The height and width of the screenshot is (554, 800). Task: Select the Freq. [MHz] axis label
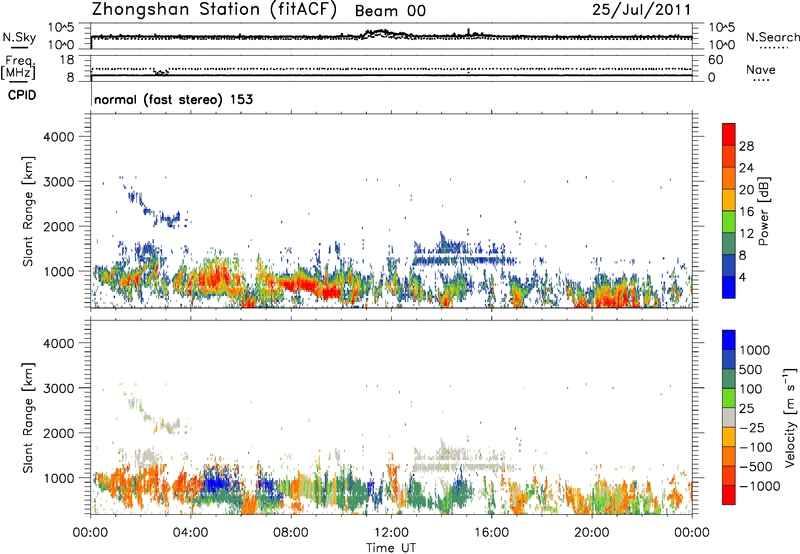pyautogui.click(x=18, y=68)
